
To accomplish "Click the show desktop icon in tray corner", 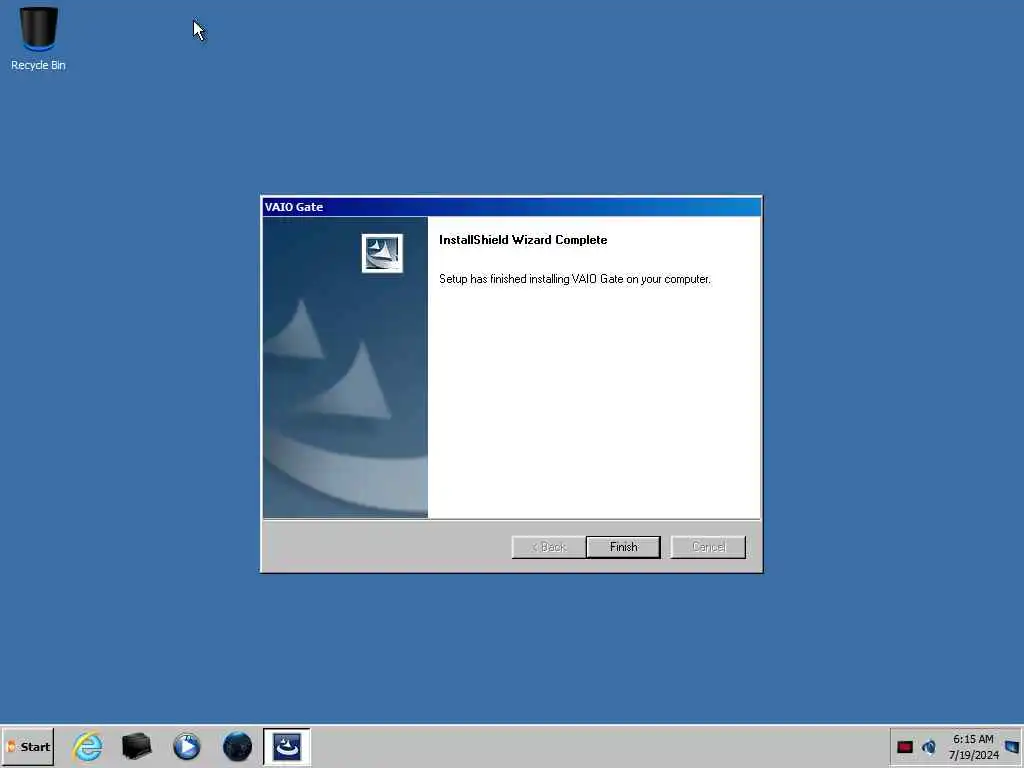I will 1012,747.
